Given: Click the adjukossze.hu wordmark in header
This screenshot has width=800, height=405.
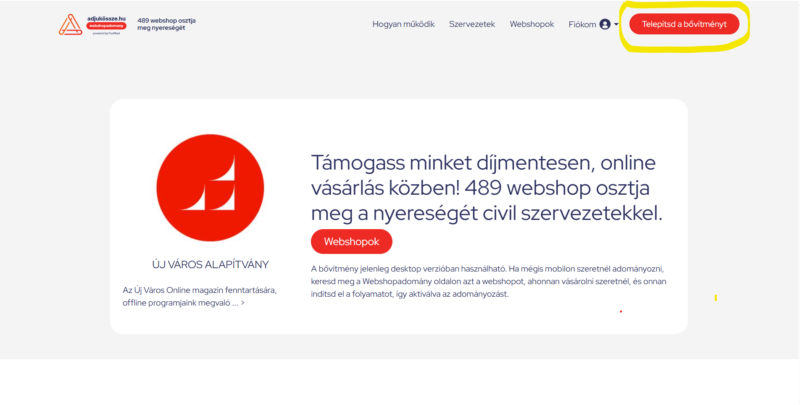Looking at the screenshot, I should (106, 18).
